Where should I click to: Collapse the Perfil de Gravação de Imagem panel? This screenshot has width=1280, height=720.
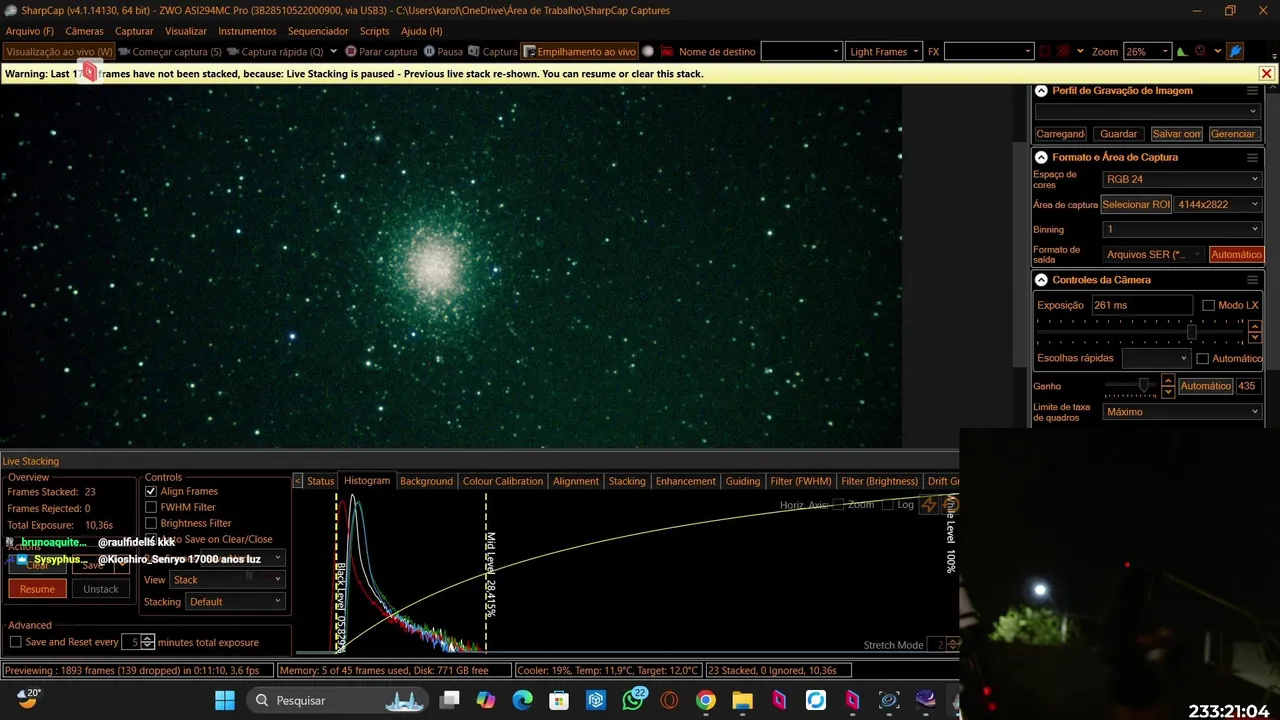1041,91
